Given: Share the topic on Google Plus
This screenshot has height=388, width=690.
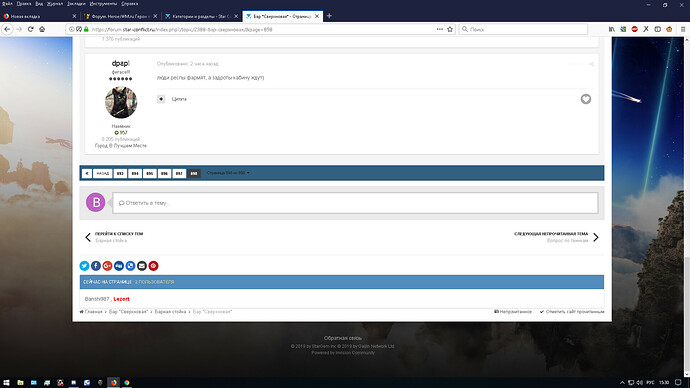Looking at the screenshot, I should click(107, 266).
